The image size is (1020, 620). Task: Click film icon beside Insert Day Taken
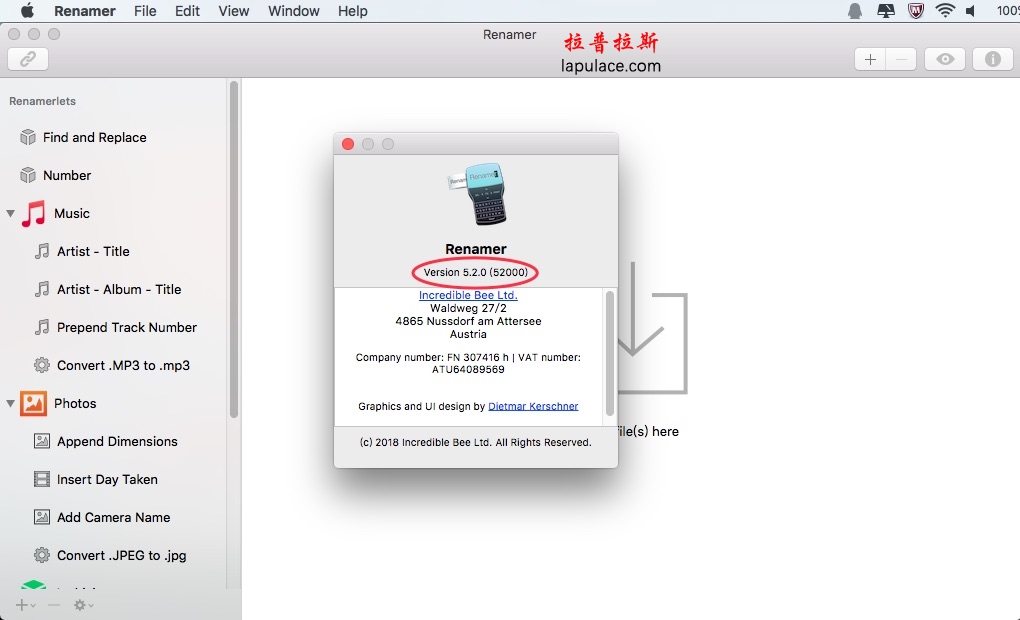click(x=42, y=479)
